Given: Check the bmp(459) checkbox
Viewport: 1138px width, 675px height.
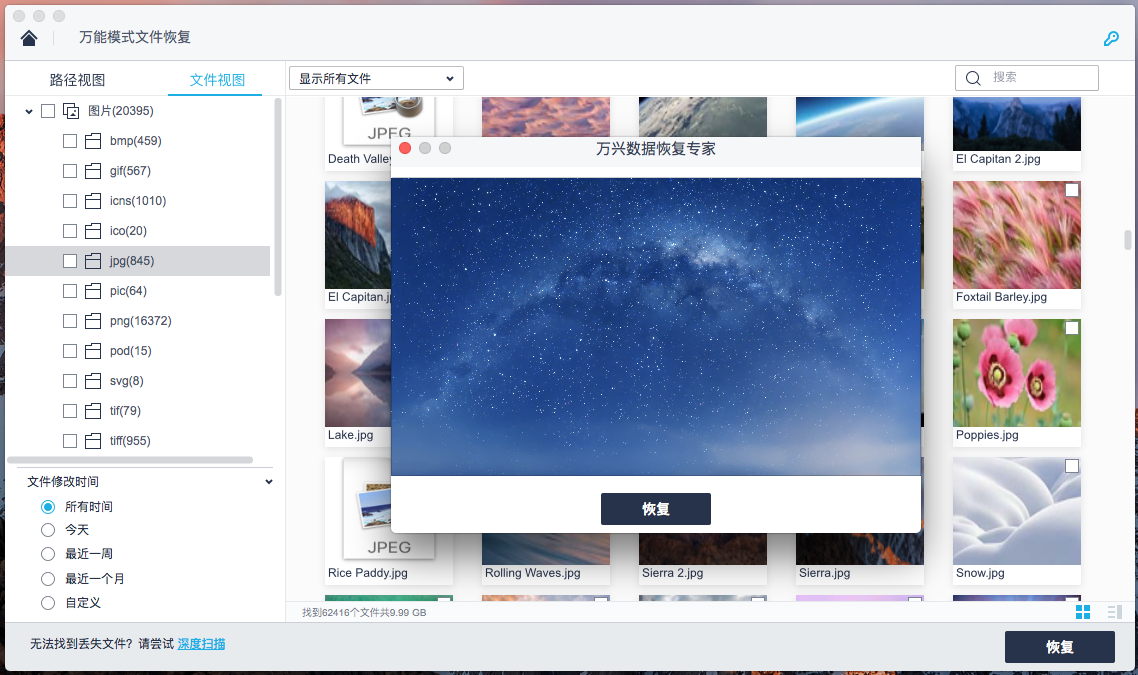Looking at the screenshot, I should 70,141.
